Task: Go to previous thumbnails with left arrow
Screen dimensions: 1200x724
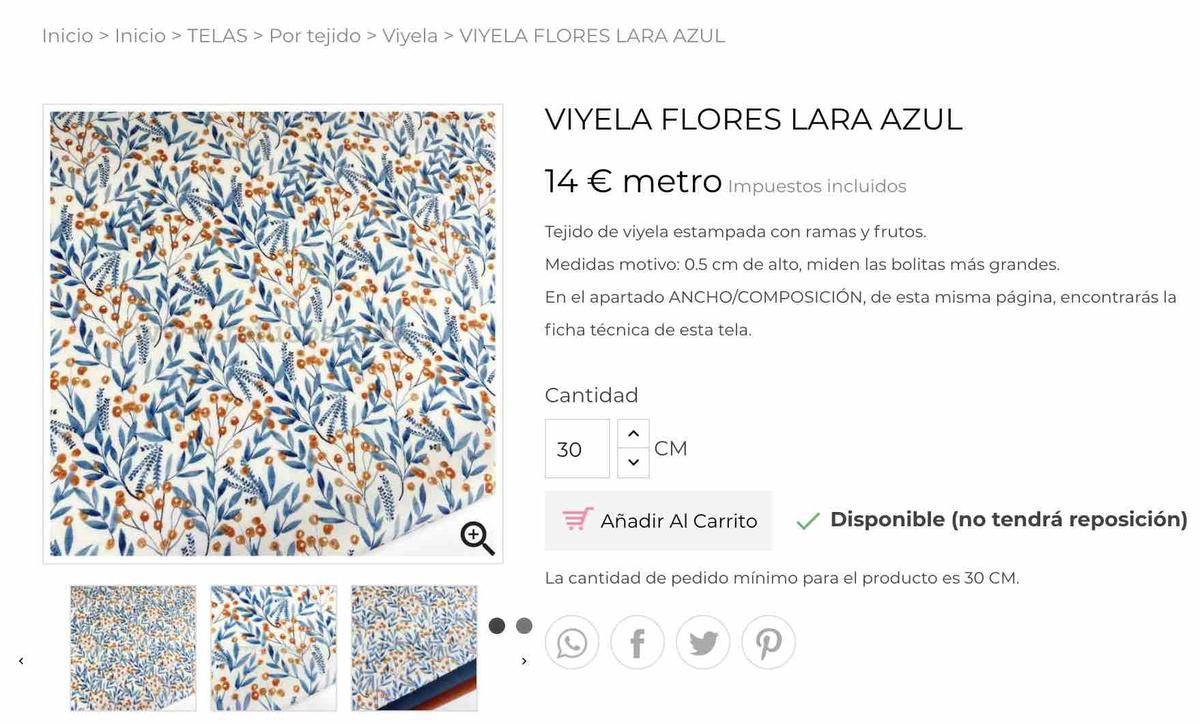Action: pos(21,661)
